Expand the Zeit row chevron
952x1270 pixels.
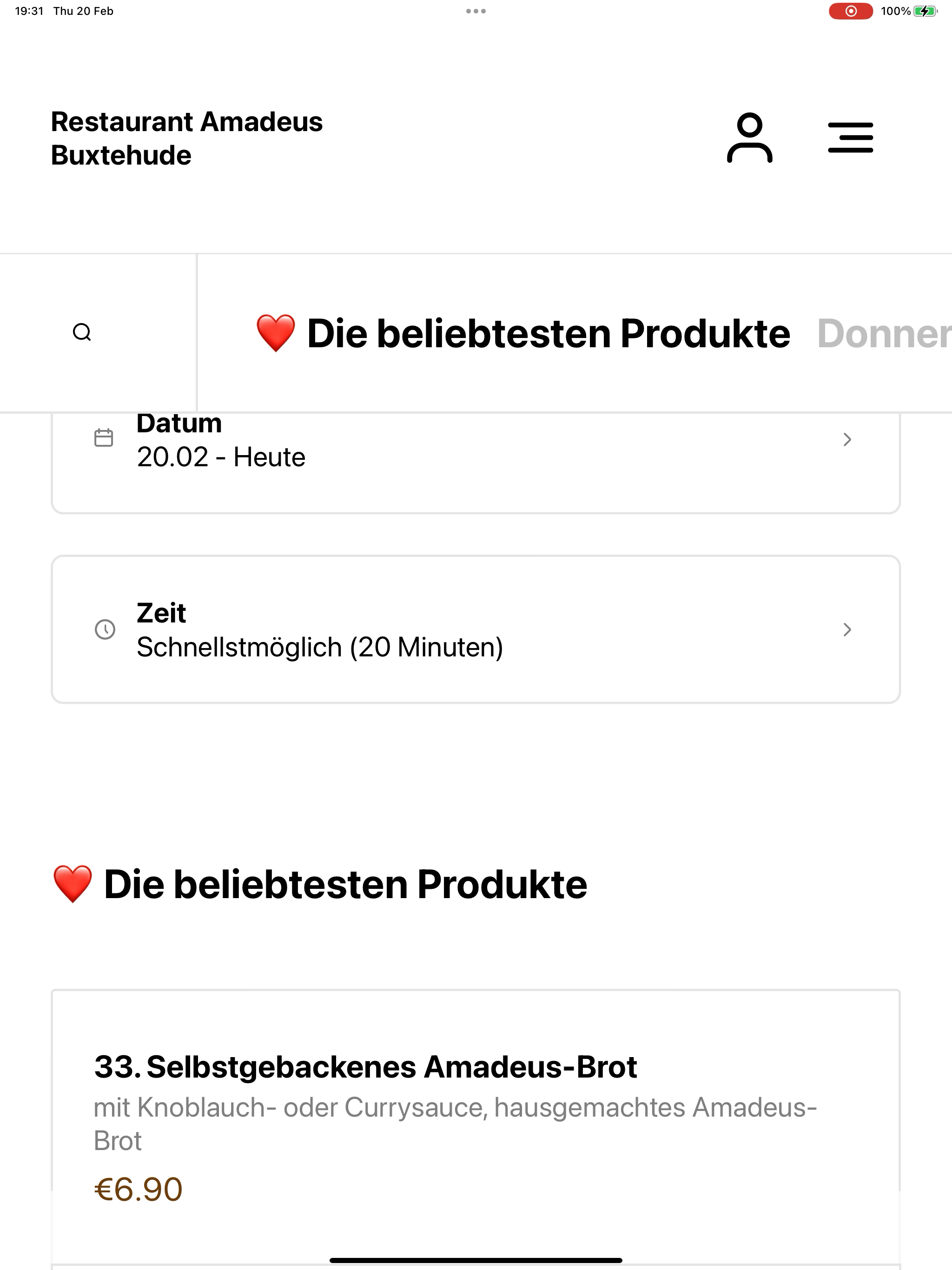click(847, 629)
